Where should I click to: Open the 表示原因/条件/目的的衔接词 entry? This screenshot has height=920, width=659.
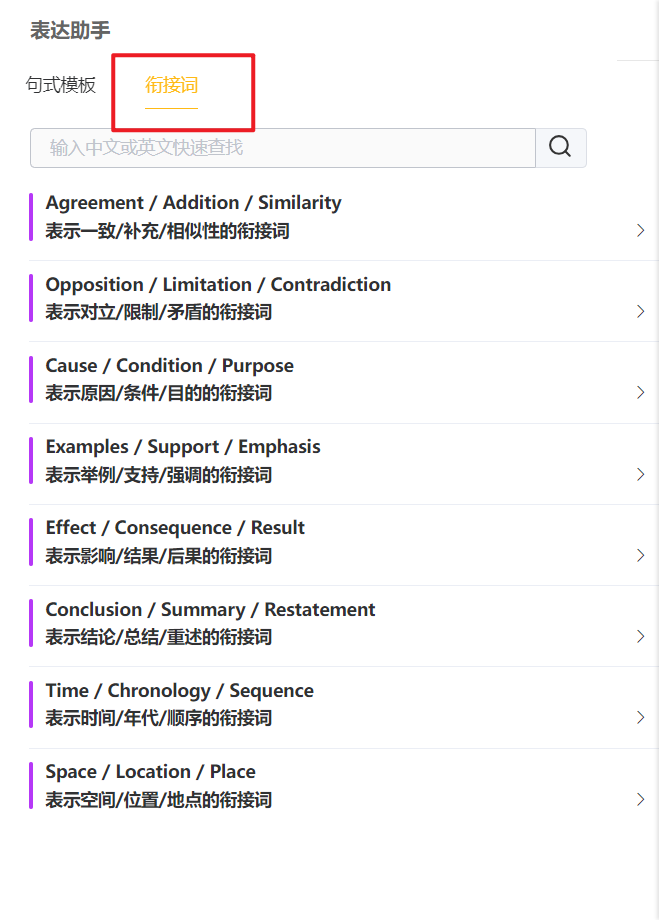click(x=158, y=394)
